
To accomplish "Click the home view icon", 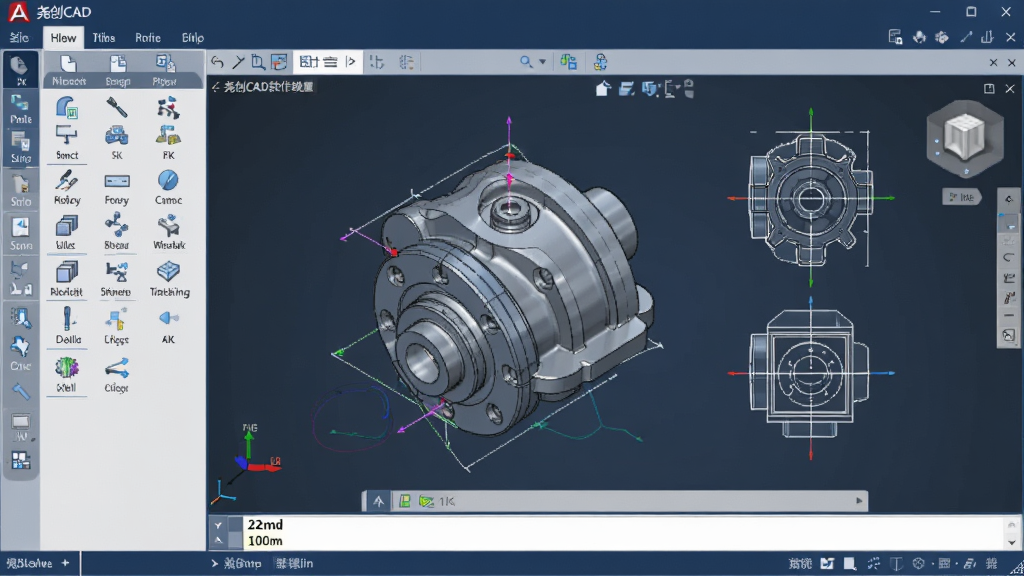I will pyautogui.click(x=603, y=88).
